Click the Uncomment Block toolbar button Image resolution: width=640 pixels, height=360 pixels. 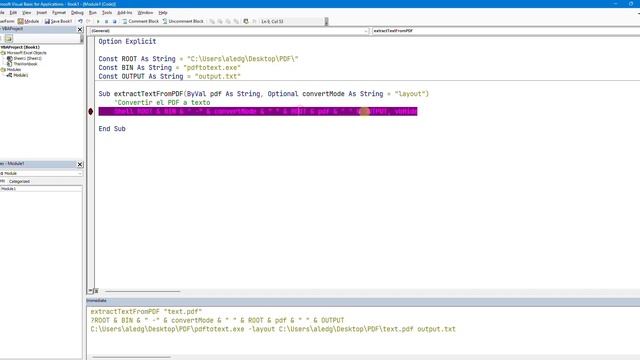click(183, 21)
